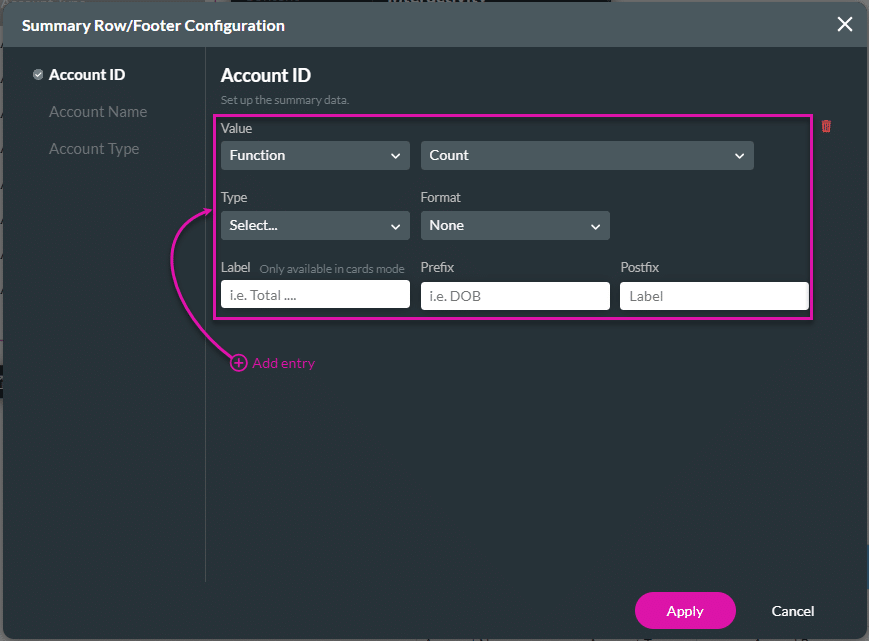Close the dialog with the X icon
The width and height of the screenshot is (869, 641).
coord(845,24)
